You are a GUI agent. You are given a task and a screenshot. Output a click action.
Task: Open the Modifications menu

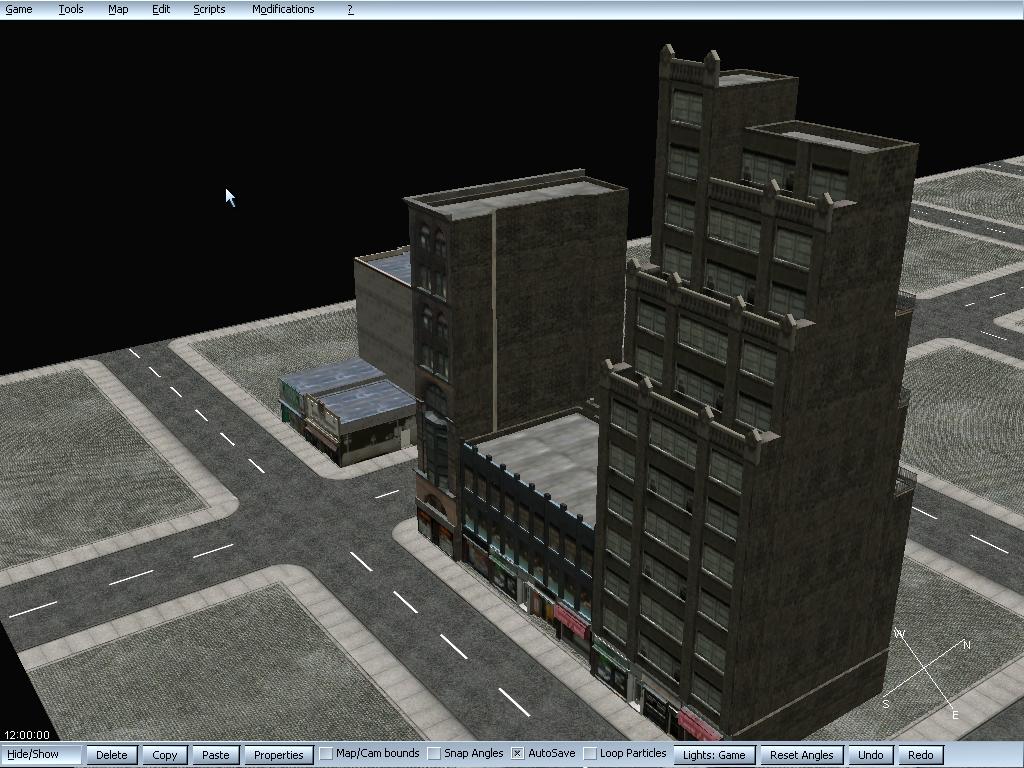283,9
